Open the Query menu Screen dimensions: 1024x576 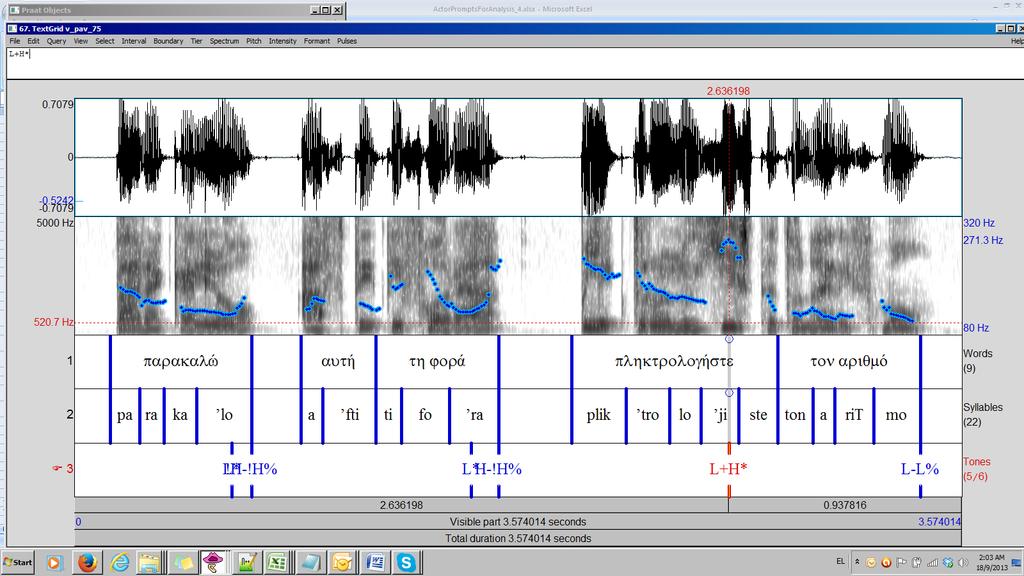point(56,41)
